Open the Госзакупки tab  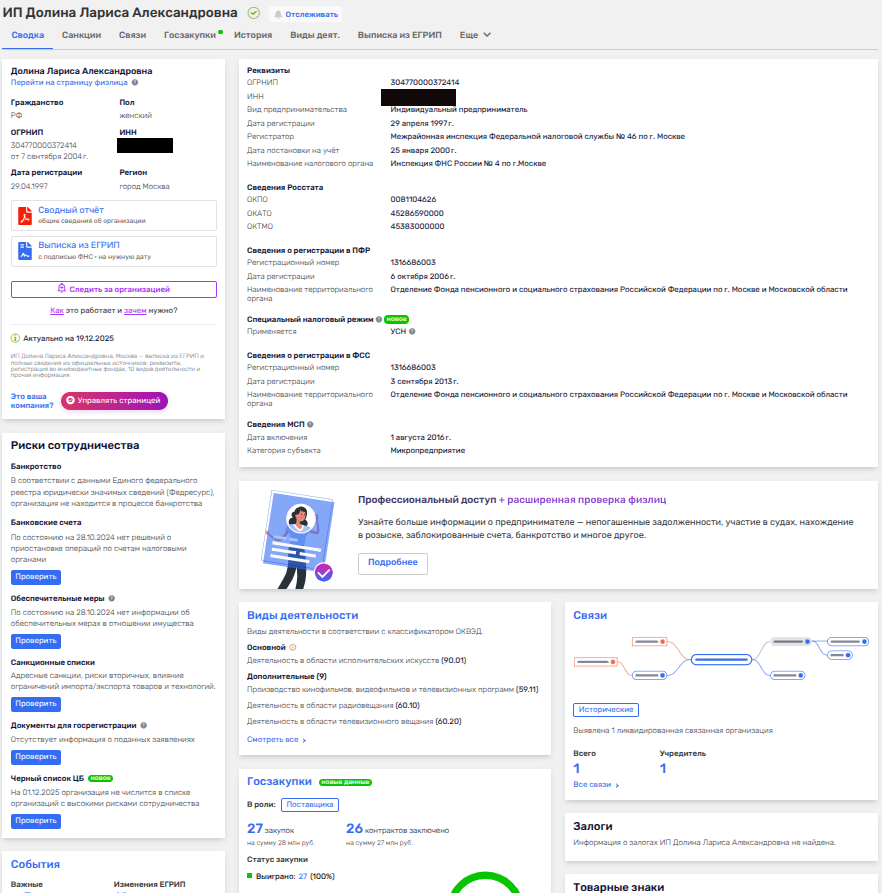coord(189,35)
